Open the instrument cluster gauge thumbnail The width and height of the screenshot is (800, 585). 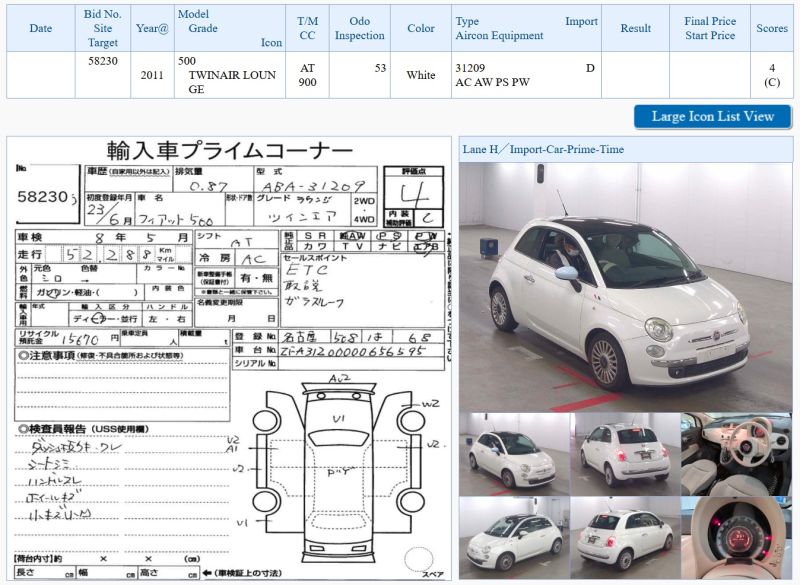(x=736, y=538)
